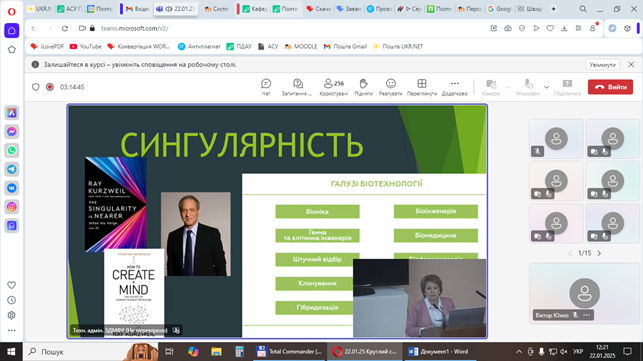
Task: Open Instagram in the Opera sidebar
Action: pos(11,207)
